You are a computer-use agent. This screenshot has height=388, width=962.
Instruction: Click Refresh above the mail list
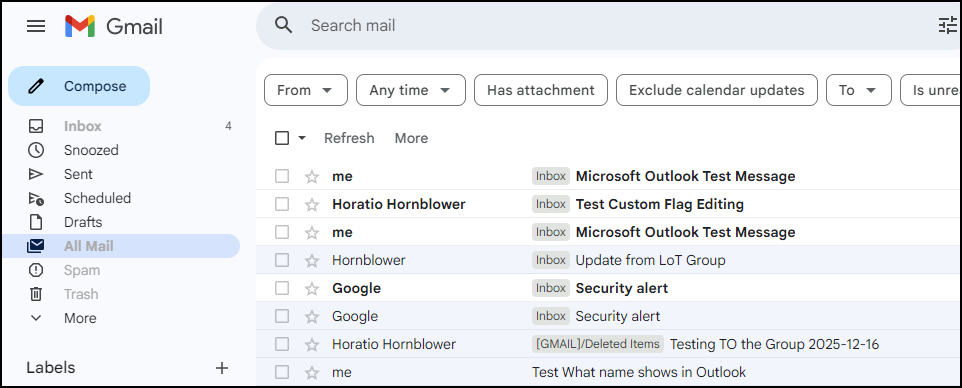349,138
